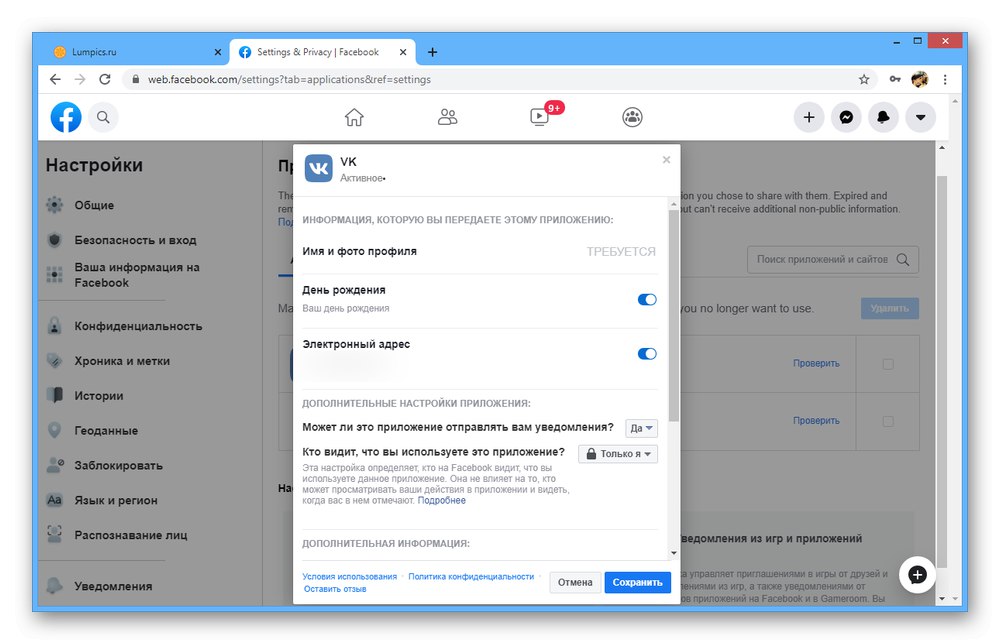Go to Facebook Home icon
This screenshot has width=1000, height=644.
[x=354, y=117]
